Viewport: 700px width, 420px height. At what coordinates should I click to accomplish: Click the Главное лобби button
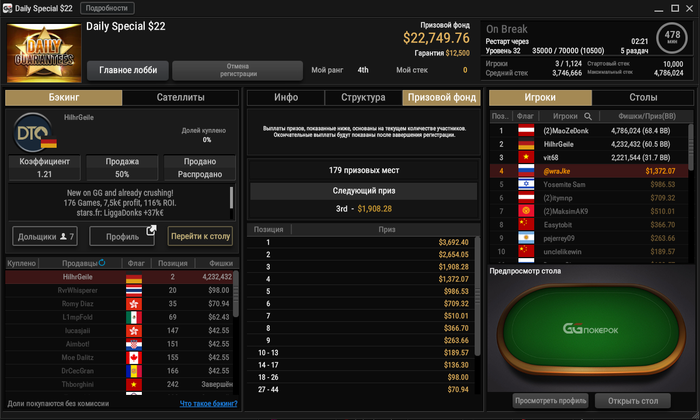point(128,70)
